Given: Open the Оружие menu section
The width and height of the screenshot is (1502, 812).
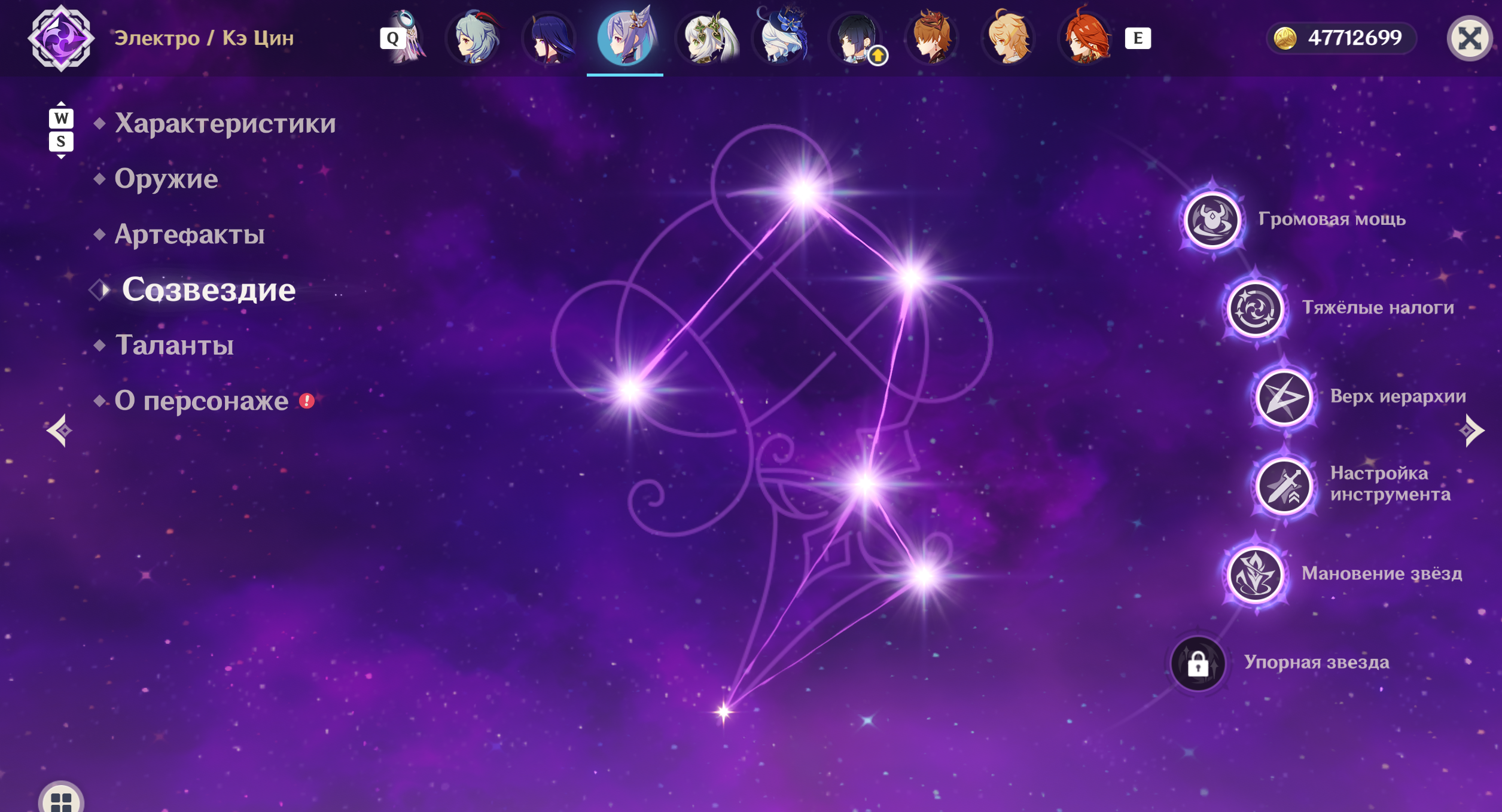Looking at the screenshot, I should pos(166,179).
